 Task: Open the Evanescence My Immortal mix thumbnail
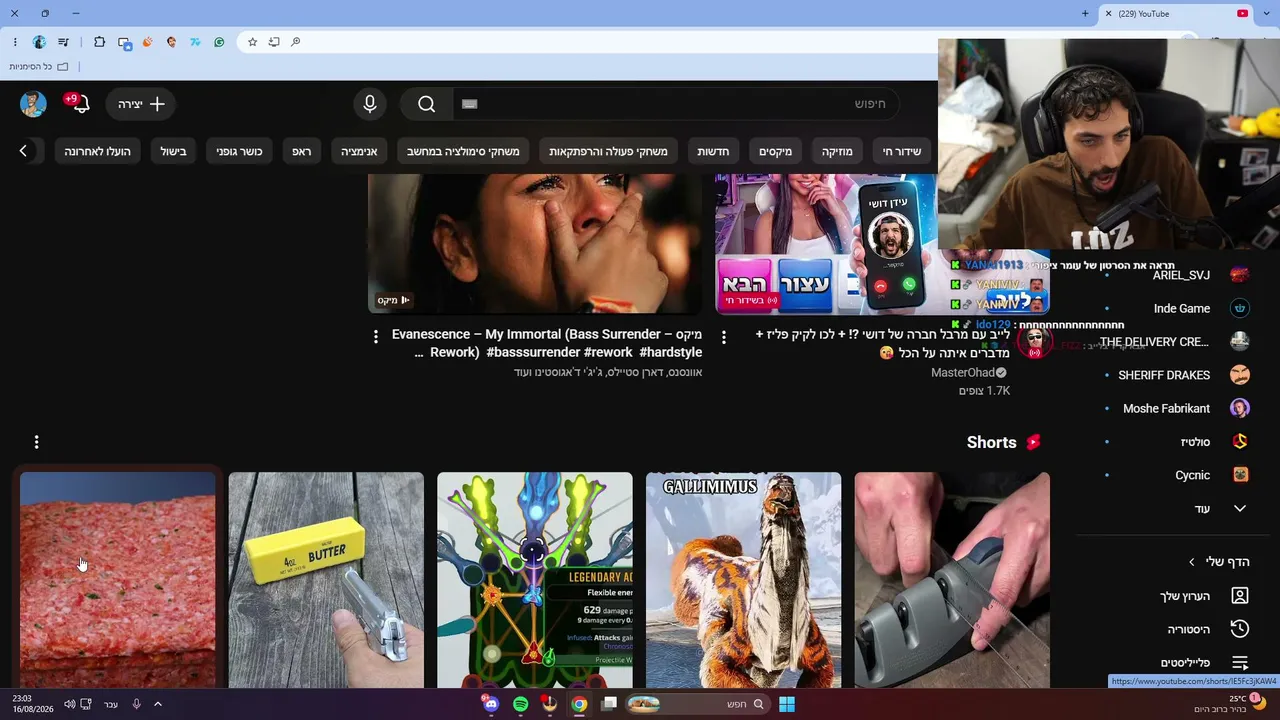point(535,244)
